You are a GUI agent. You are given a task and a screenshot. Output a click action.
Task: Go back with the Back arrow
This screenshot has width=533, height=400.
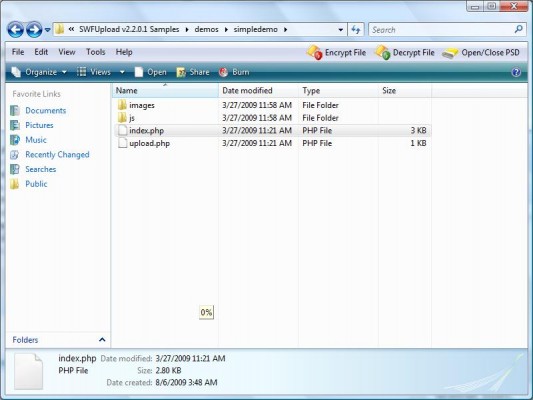[16, 30]
